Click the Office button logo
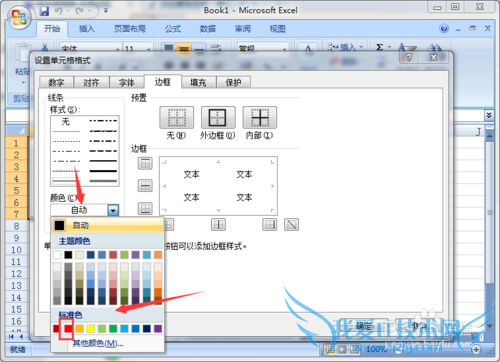 click(19, 17)
